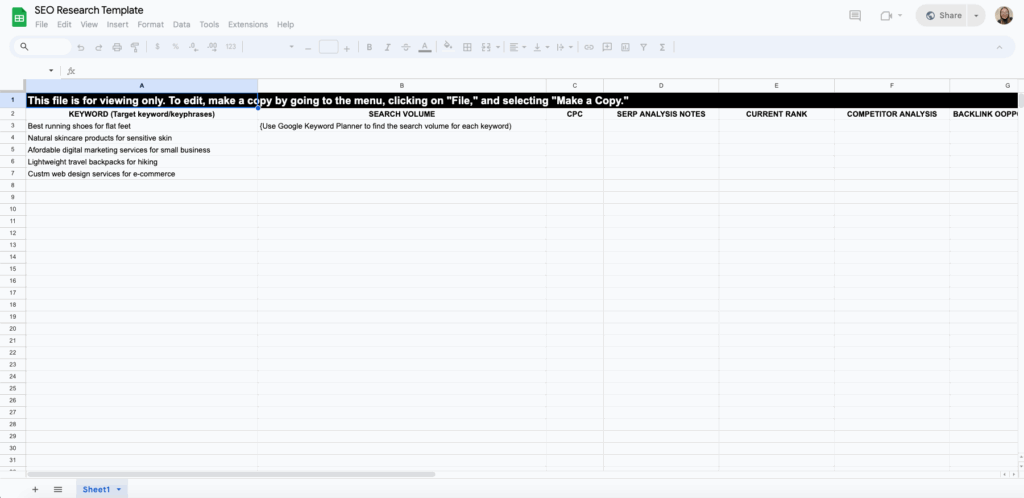Image resolution: width=1024 pixels, height=498 pixels.
Task: Print the spreadsheet
Action: click(117, 47)
